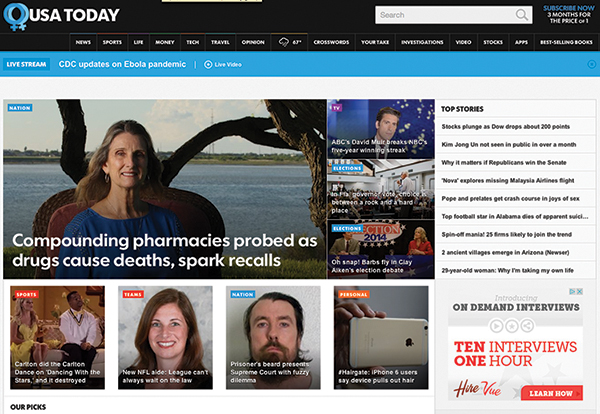
Task: Go to the Sports section
Action: coord(112,42)
